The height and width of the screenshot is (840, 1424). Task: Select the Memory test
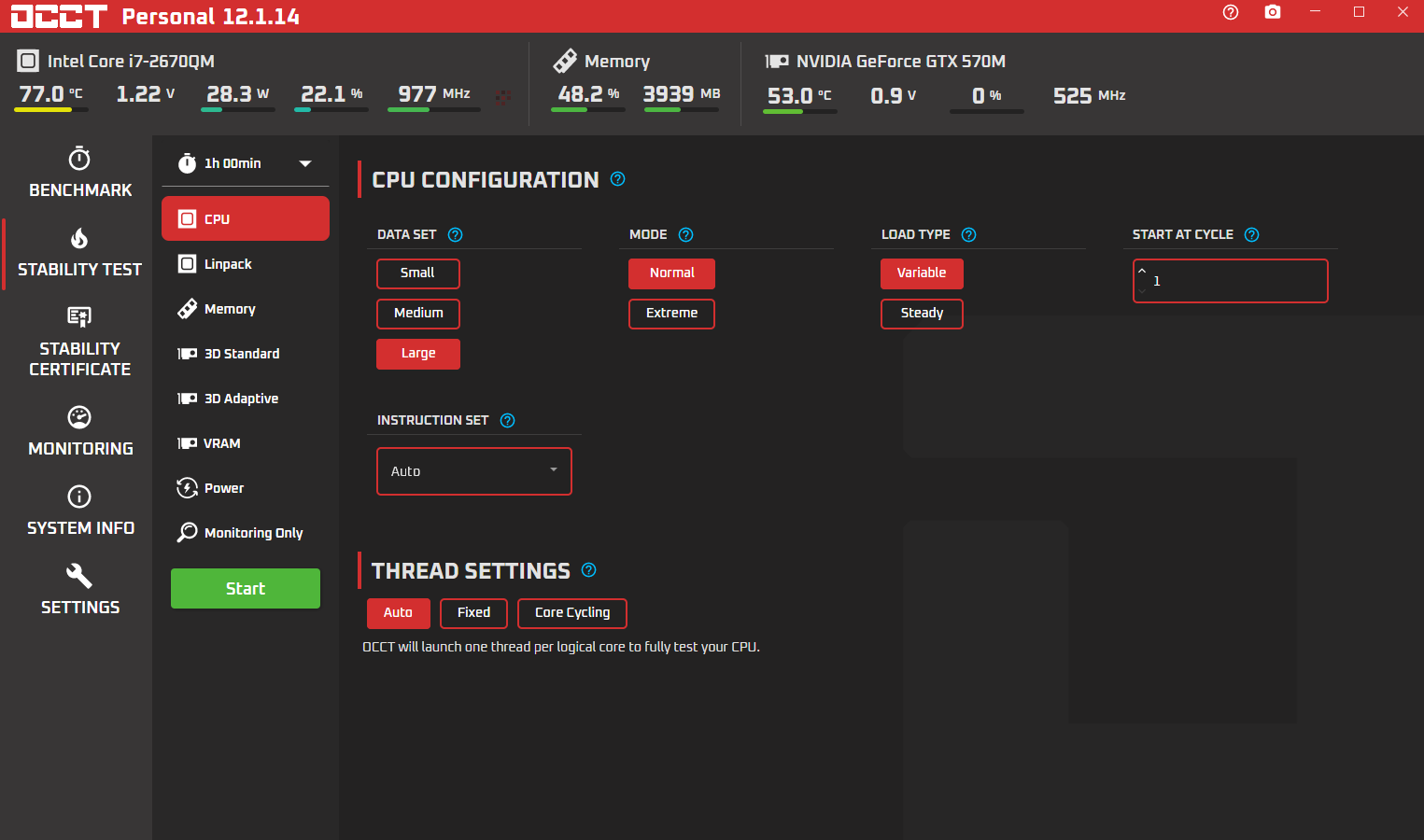[246, 309]
